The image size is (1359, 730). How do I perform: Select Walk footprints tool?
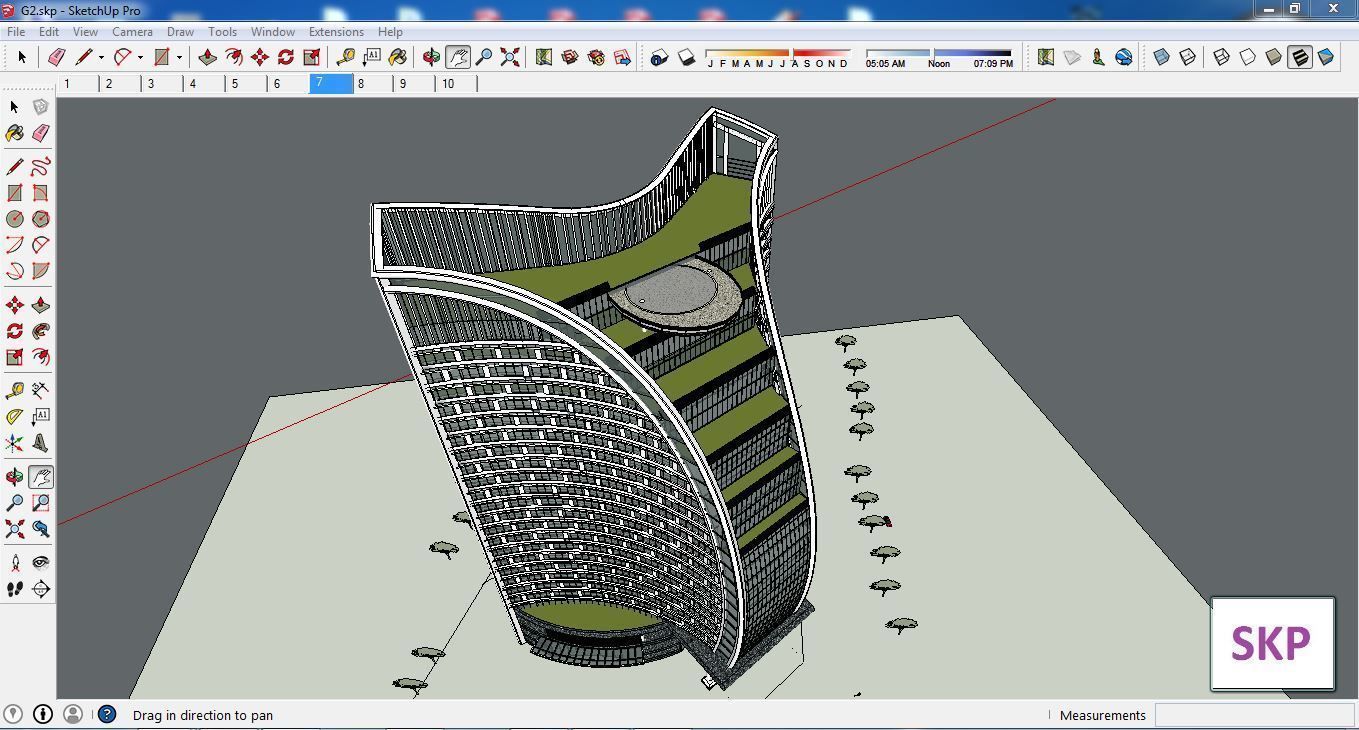click(15, 588)
